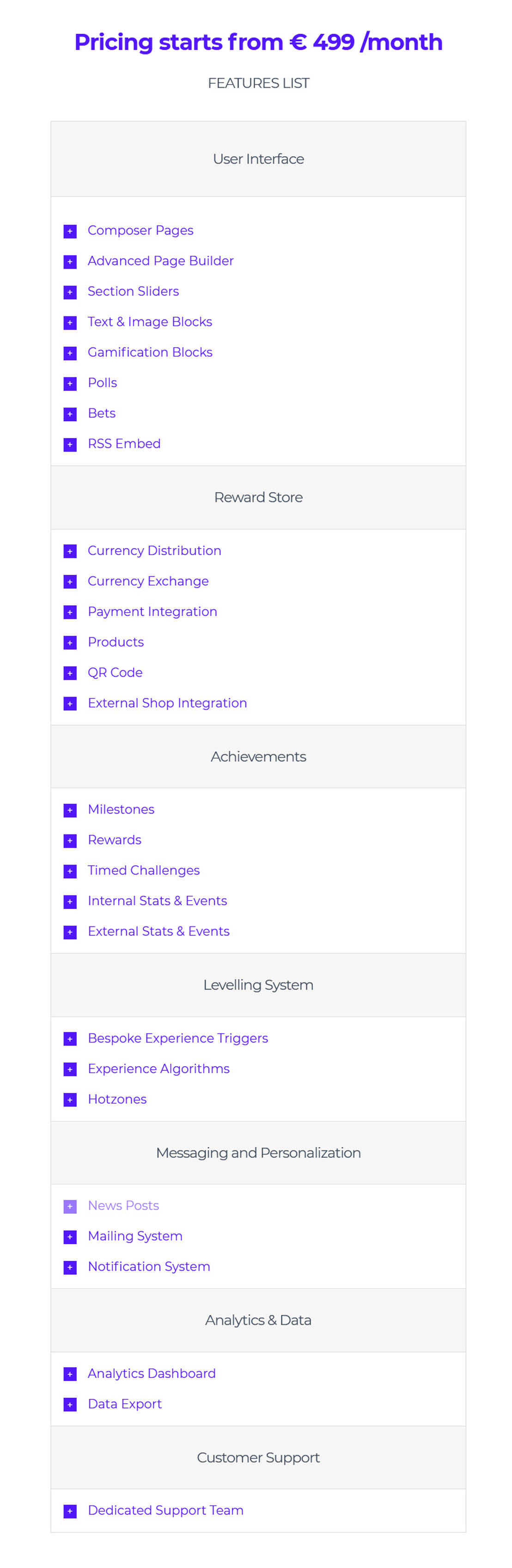Click the plus icon next to Hotzones
The image size is (512, 1568).
click(69, 1100)
